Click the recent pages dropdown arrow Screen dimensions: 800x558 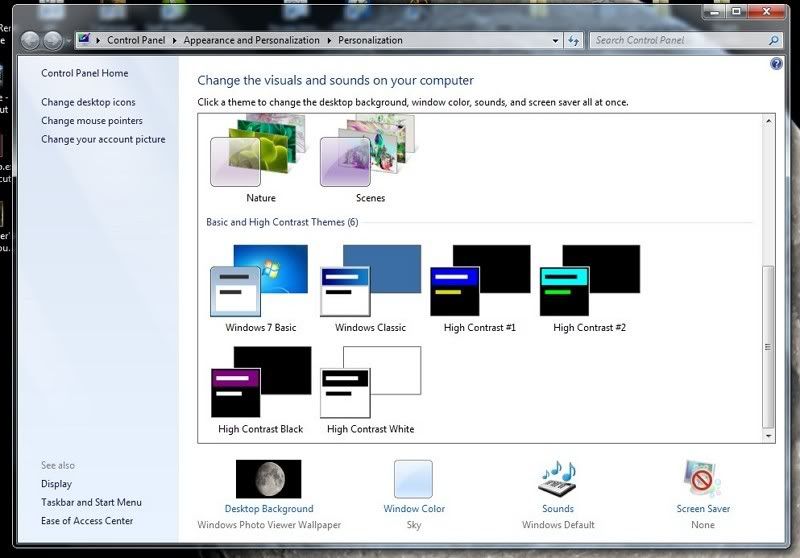click(x=68, y=40)
